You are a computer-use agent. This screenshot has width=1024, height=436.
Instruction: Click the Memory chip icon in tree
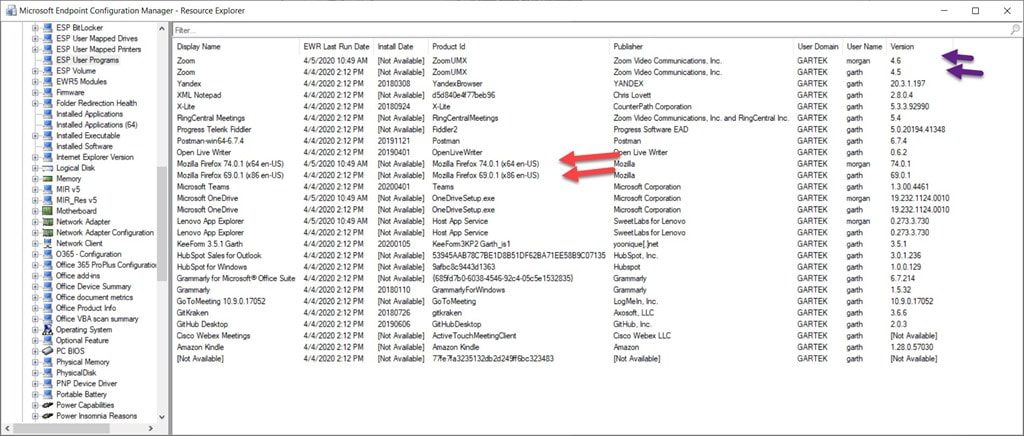[x=47, y=179]
